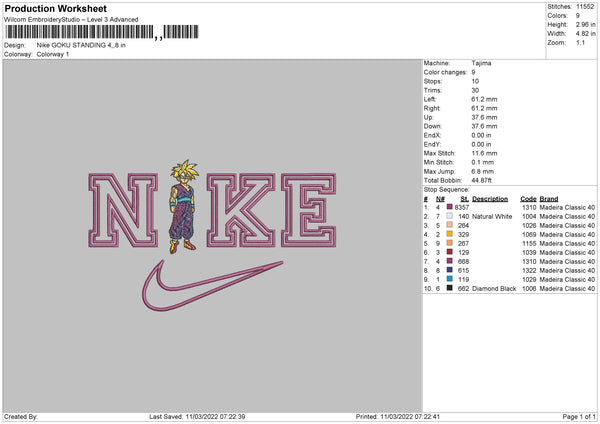Click the Stops value 10
Screen dimensions: 600x424
[475, 81]
